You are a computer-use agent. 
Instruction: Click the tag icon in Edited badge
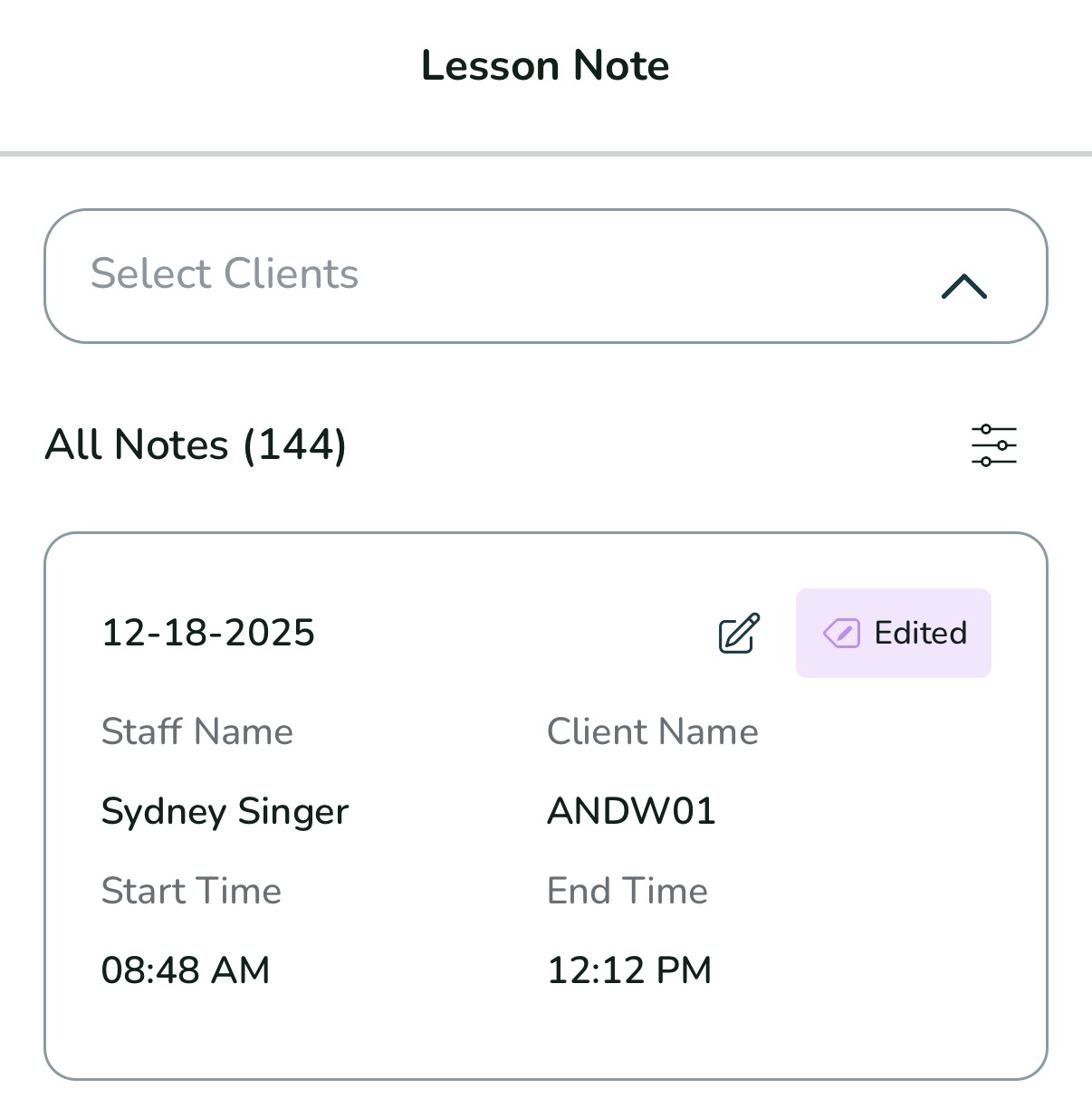point(841,634)
